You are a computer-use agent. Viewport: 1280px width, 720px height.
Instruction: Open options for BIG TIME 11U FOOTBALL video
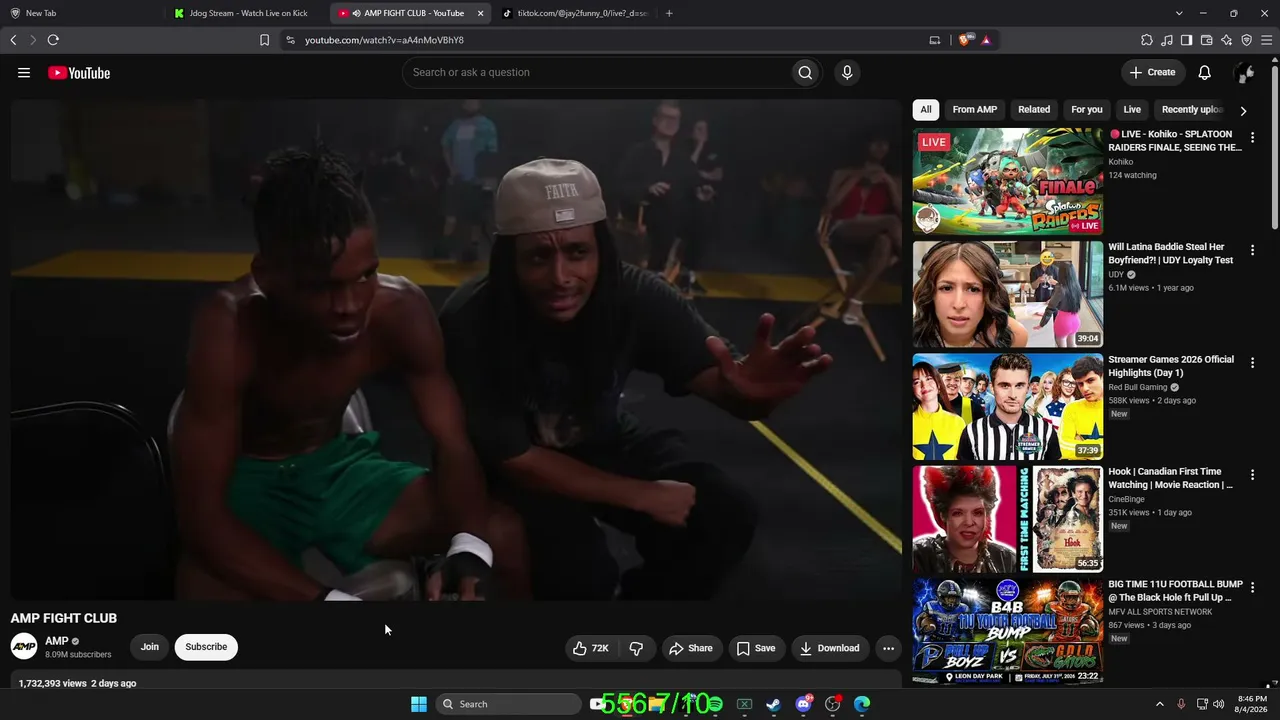(1252, 588)
